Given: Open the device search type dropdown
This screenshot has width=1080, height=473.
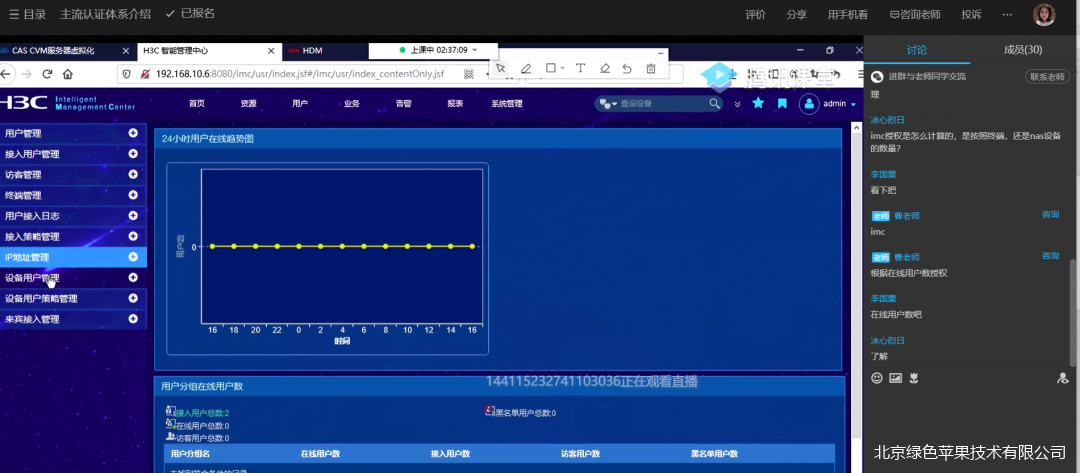Looking at the screenshot, I should (608, 103).
